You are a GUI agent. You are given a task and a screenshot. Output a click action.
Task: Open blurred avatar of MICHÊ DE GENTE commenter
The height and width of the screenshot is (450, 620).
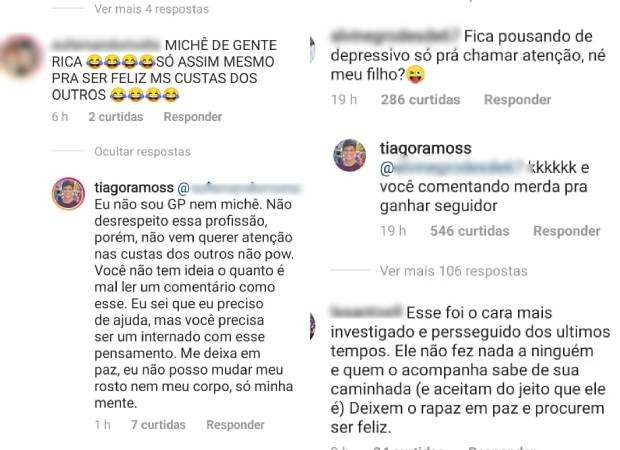pyautogui.click(x=21, y=56)
